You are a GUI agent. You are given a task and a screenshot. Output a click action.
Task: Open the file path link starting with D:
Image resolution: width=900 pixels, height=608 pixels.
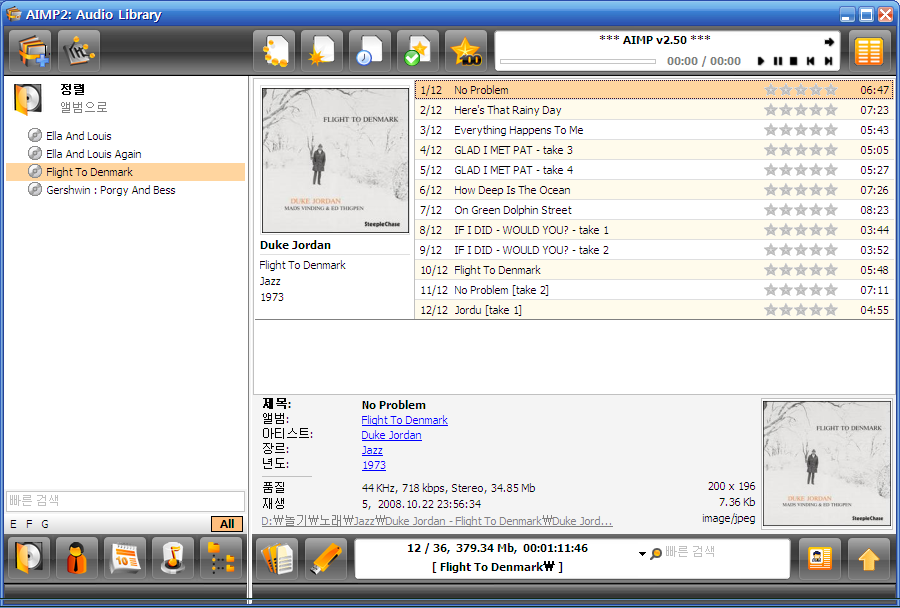[437, 521]
